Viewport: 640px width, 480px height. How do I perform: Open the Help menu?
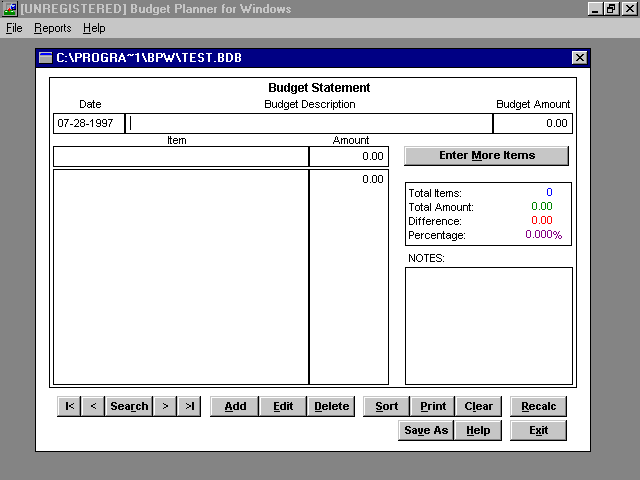(x=94, y=28)
